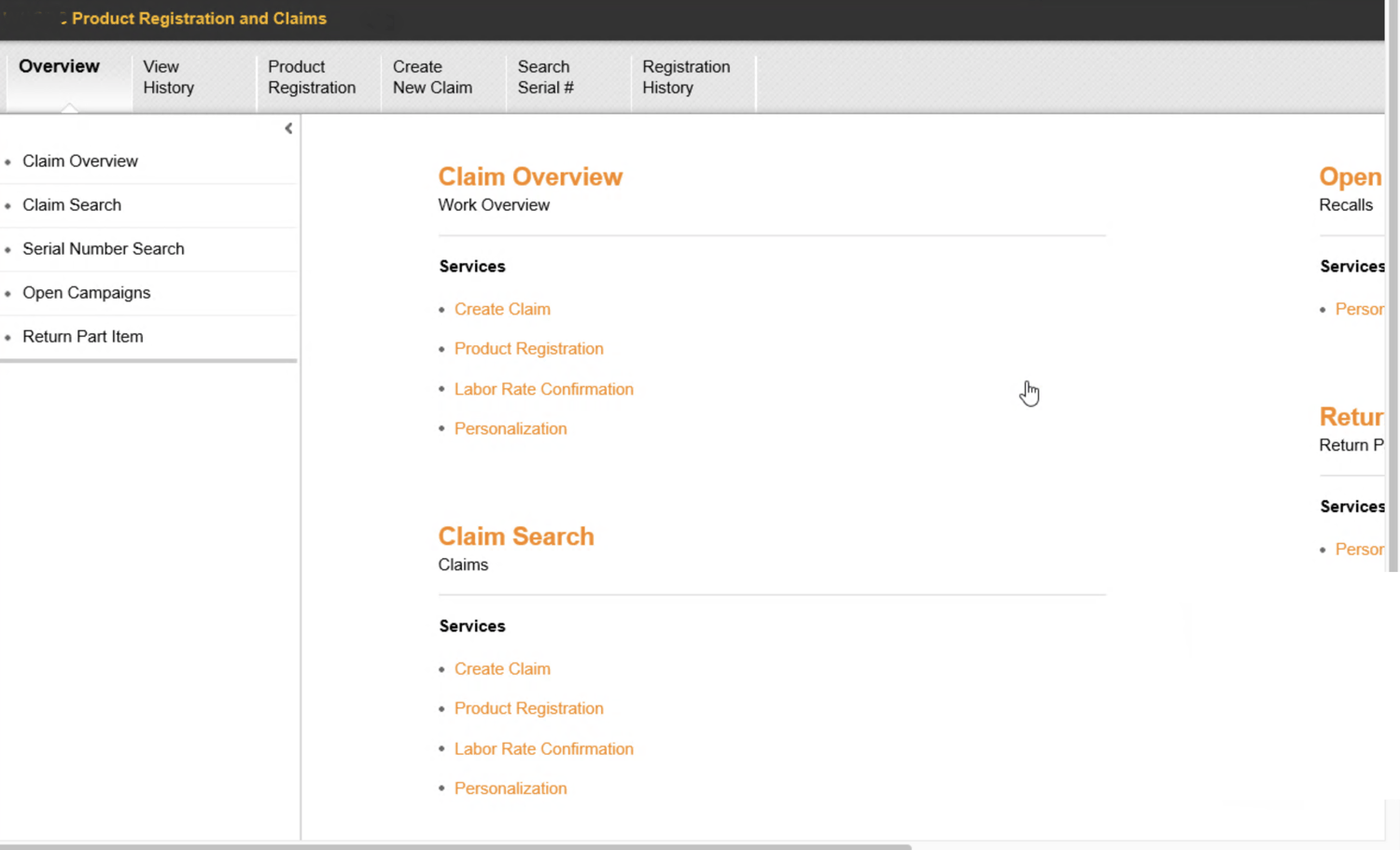Open the Product Registration tab
The width and height of the screenshot is (1400, 850).
click(x=312, y=77)
